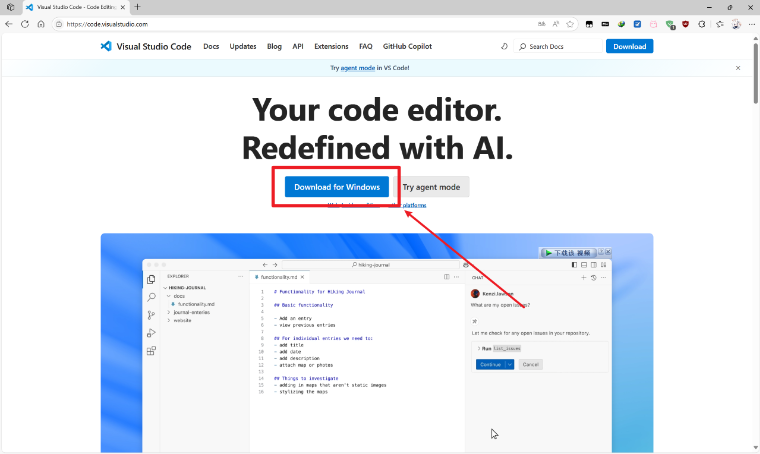Screen dimensions: 760x454
Task: Click Continue in the chat preview
Action: 491,364
